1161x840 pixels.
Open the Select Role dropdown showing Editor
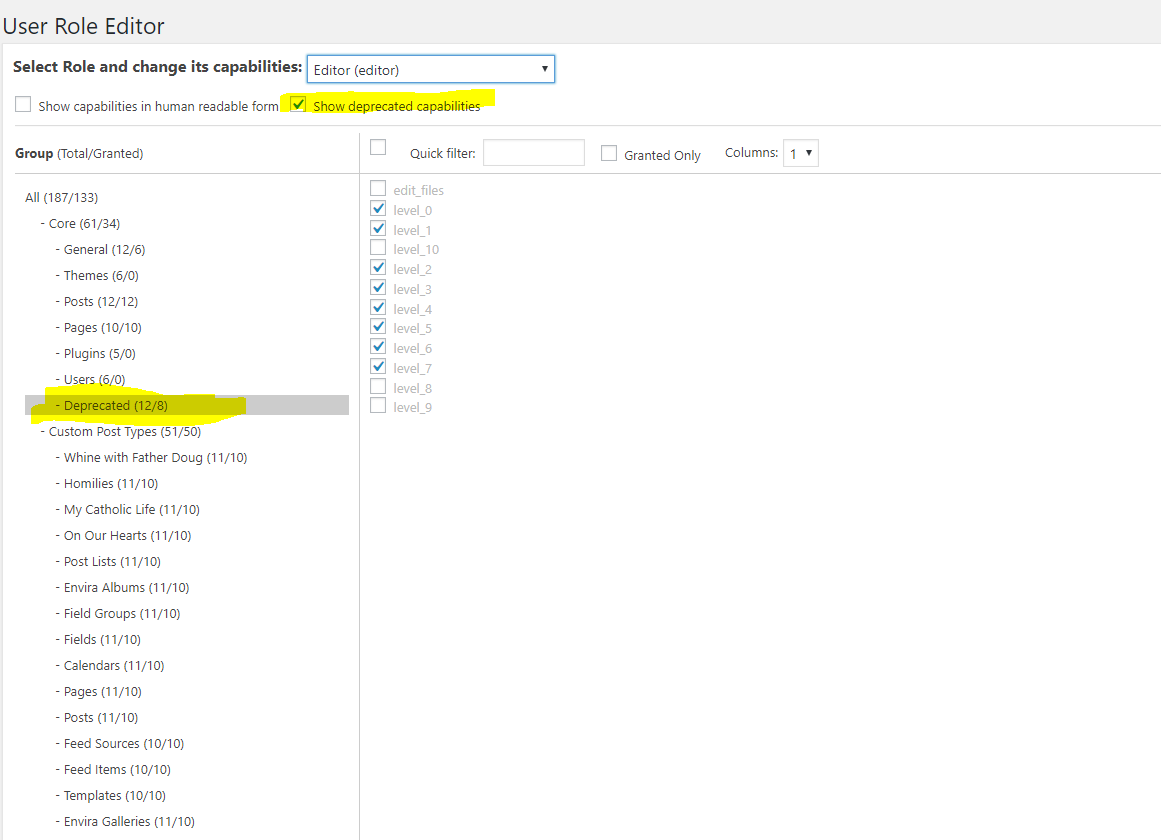(430, 69)
